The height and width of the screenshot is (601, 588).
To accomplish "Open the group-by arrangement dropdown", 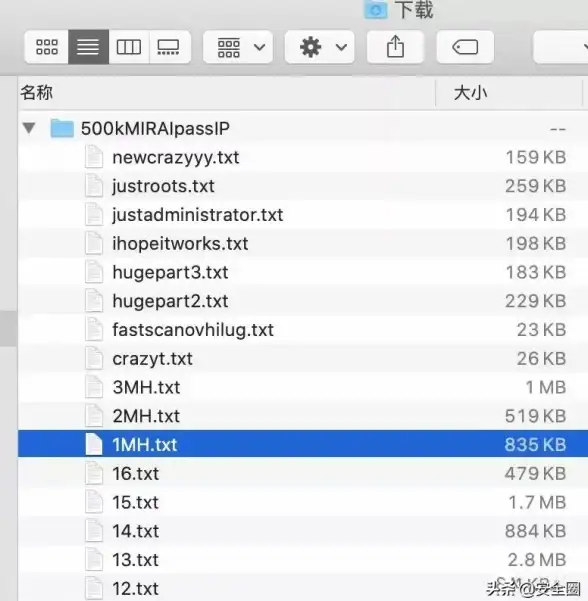I will click(238, 47).
